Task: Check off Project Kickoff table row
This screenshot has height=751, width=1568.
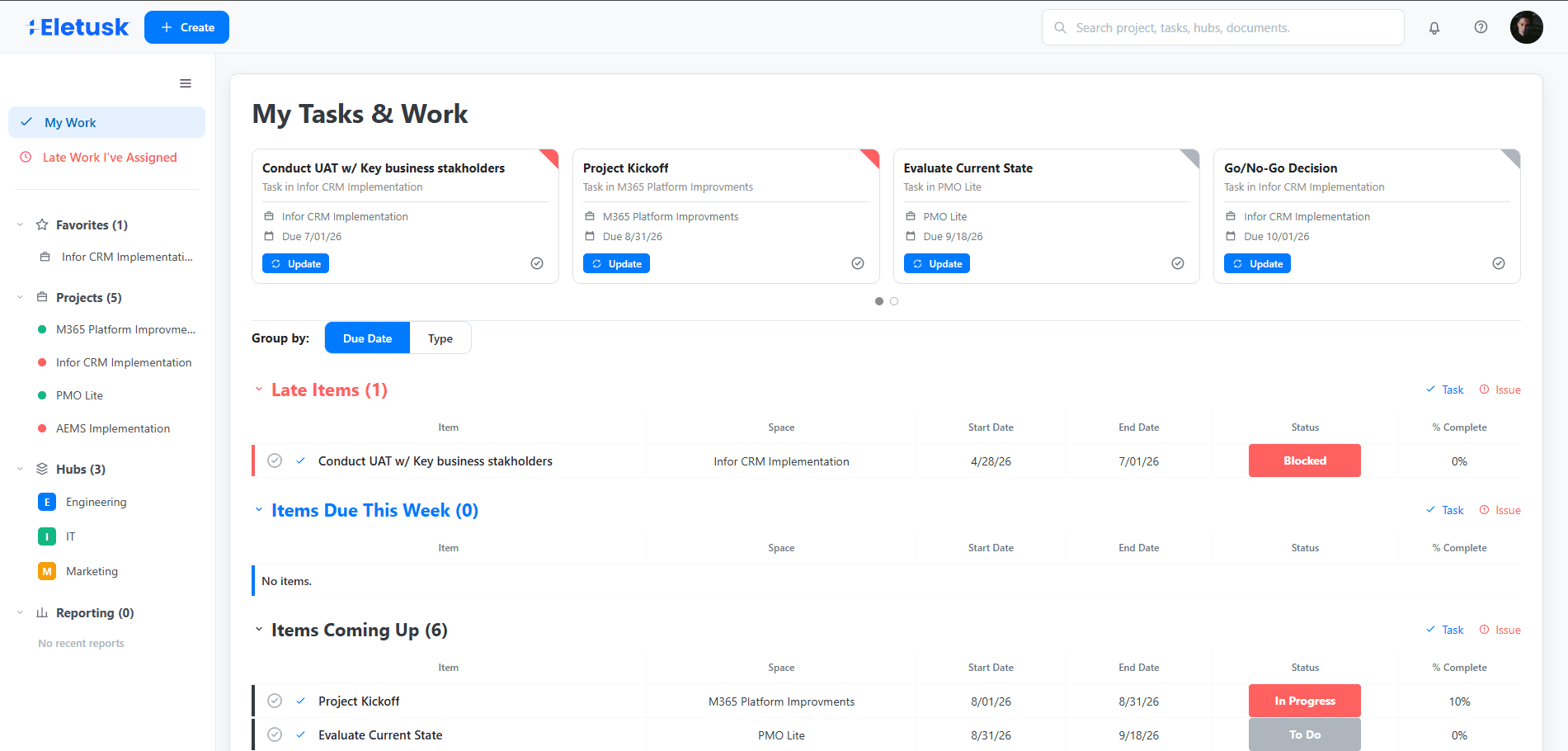Action: 275,701
